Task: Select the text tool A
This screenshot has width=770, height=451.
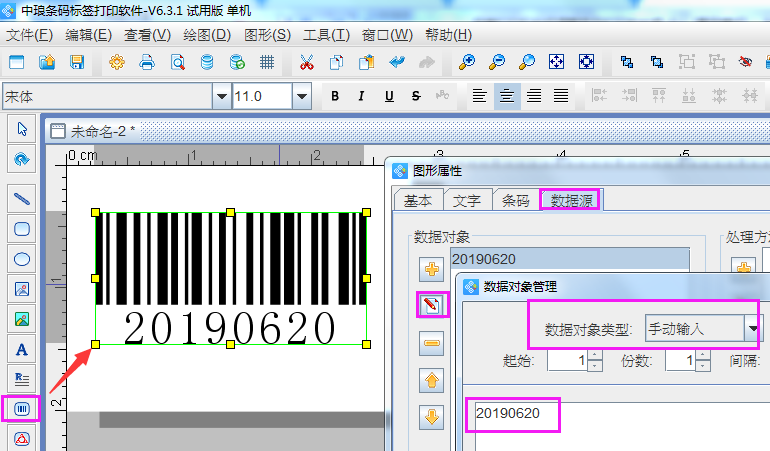Action: click(22, 349)
